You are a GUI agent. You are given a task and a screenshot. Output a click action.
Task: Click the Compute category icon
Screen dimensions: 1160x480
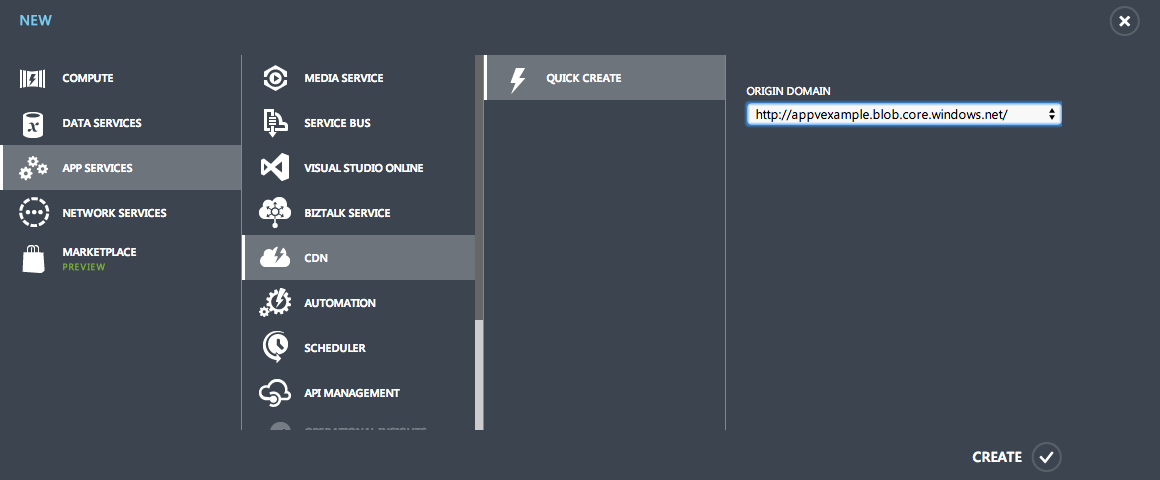34,78
